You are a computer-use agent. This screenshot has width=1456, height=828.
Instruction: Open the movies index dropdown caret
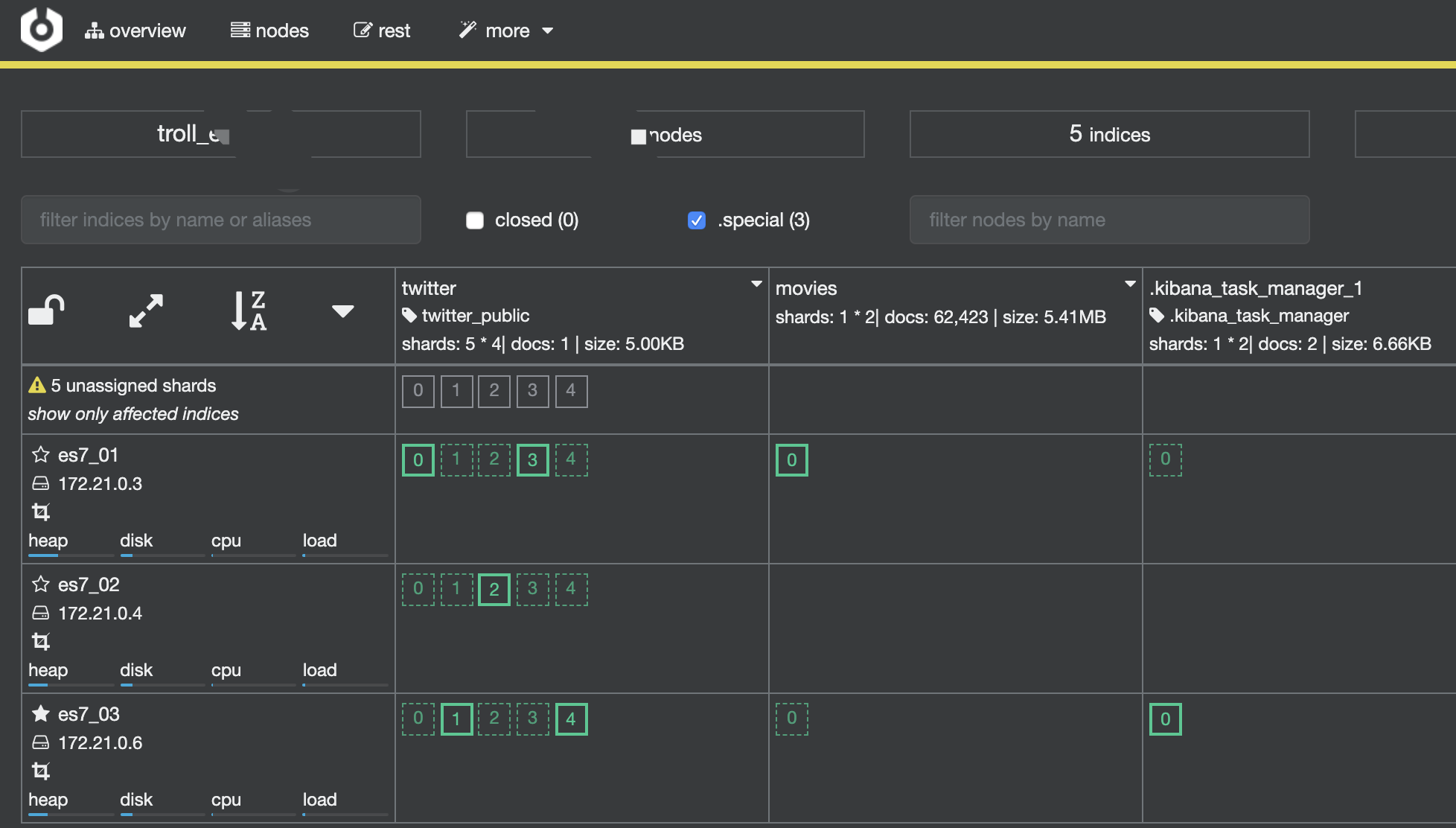[x=1128, y=283]
